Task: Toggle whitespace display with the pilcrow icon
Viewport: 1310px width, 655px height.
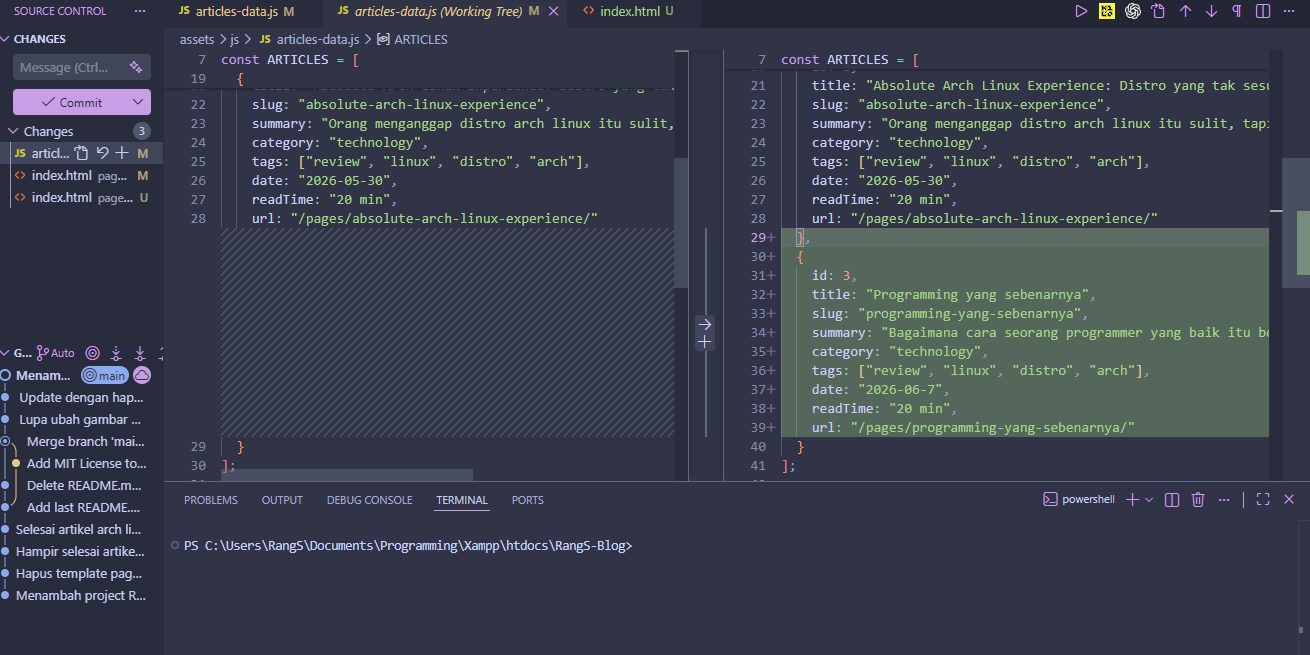Action: (x=1237, y=11)
